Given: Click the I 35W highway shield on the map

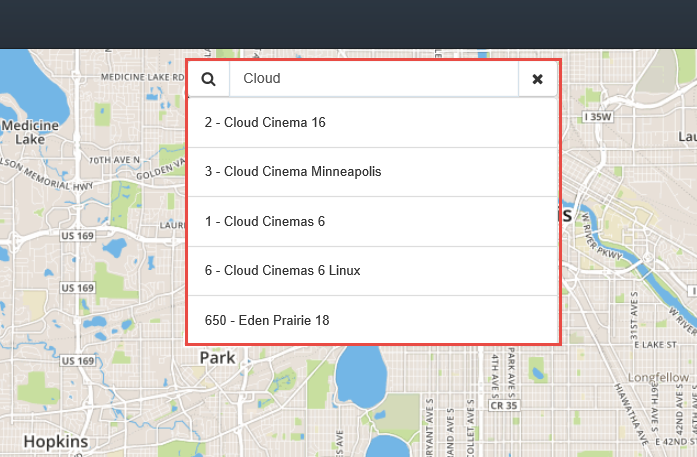Looking at the screenshot, I should coord(596,117).
